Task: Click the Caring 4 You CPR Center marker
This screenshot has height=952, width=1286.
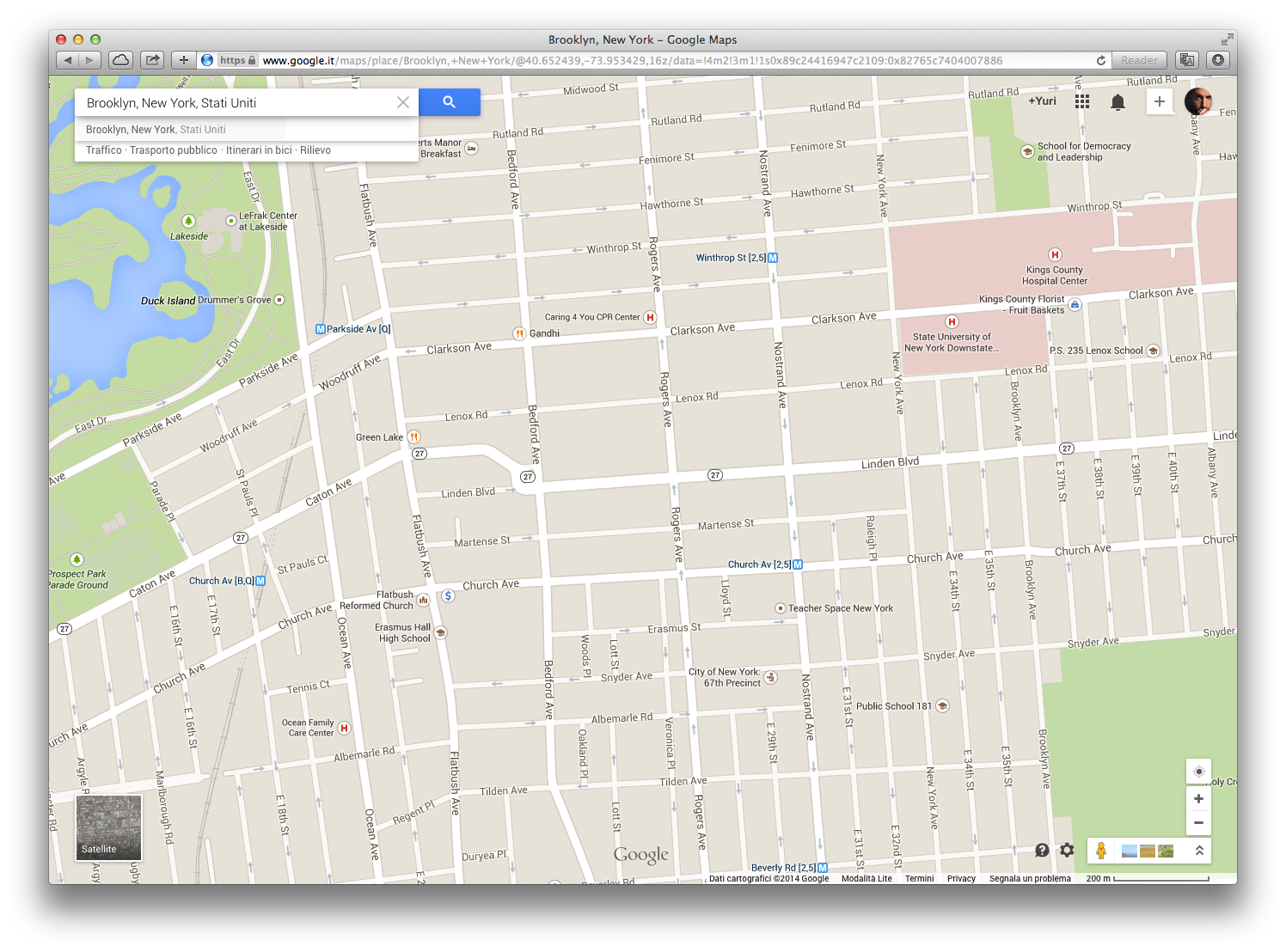Action: pos(650,317)
